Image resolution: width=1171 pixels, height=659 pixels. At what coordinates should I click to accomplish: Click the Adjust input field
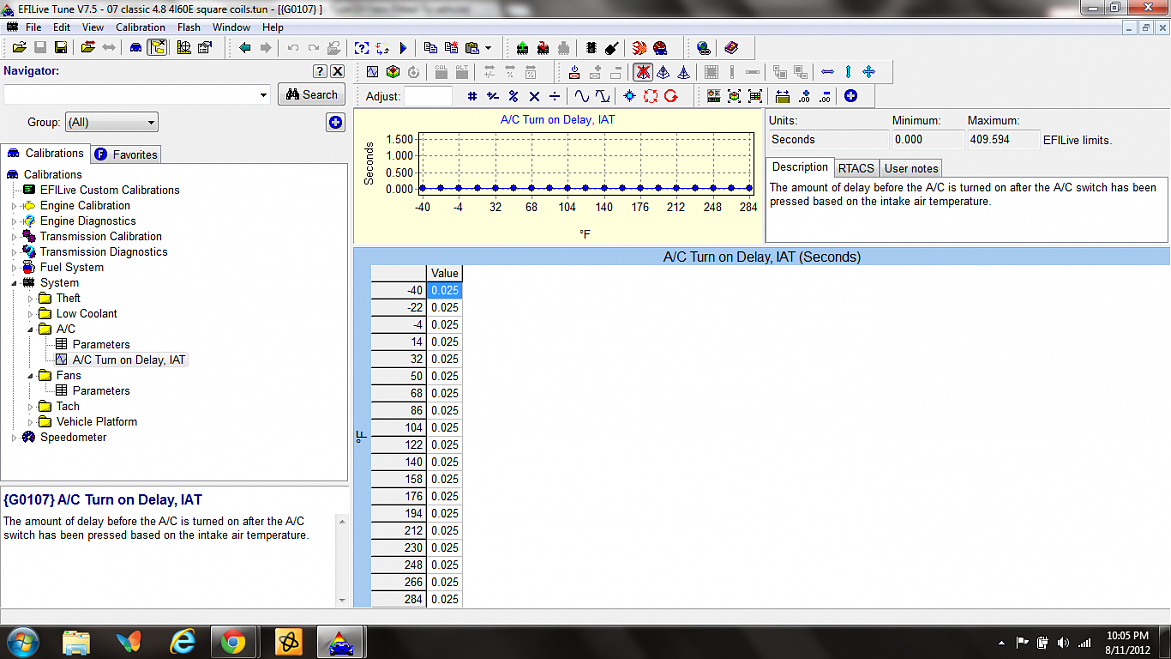428,96
